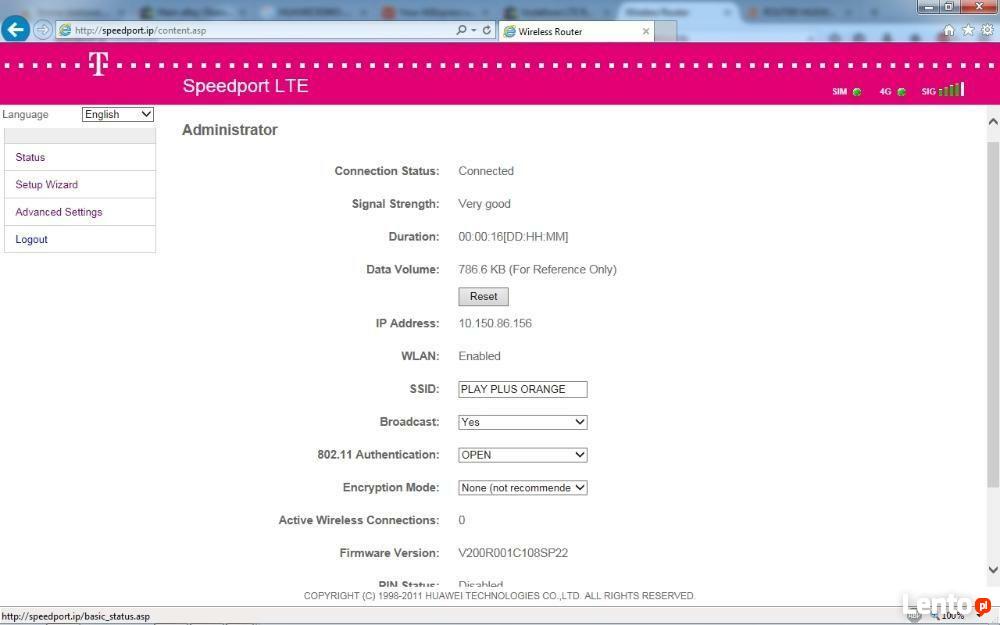Expand the Encryption Mode dropdown
The width and height of the screenshot is (1000, 625).
point(523,488)
